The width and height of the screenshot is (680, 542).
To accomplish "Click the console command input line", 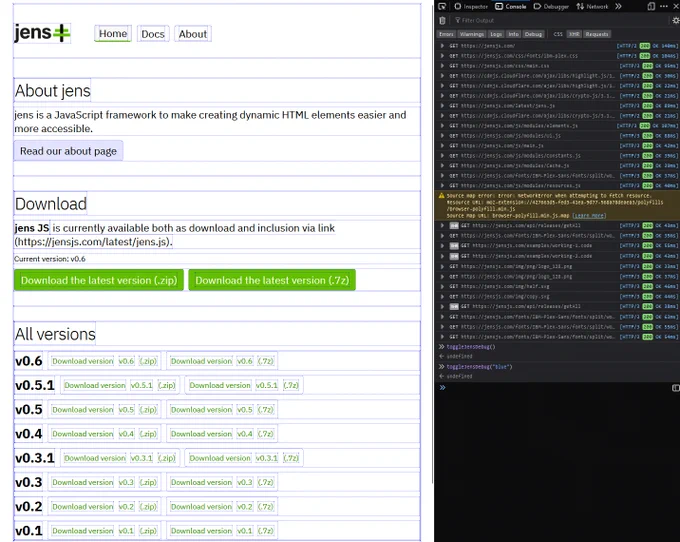I will point(557,388).
